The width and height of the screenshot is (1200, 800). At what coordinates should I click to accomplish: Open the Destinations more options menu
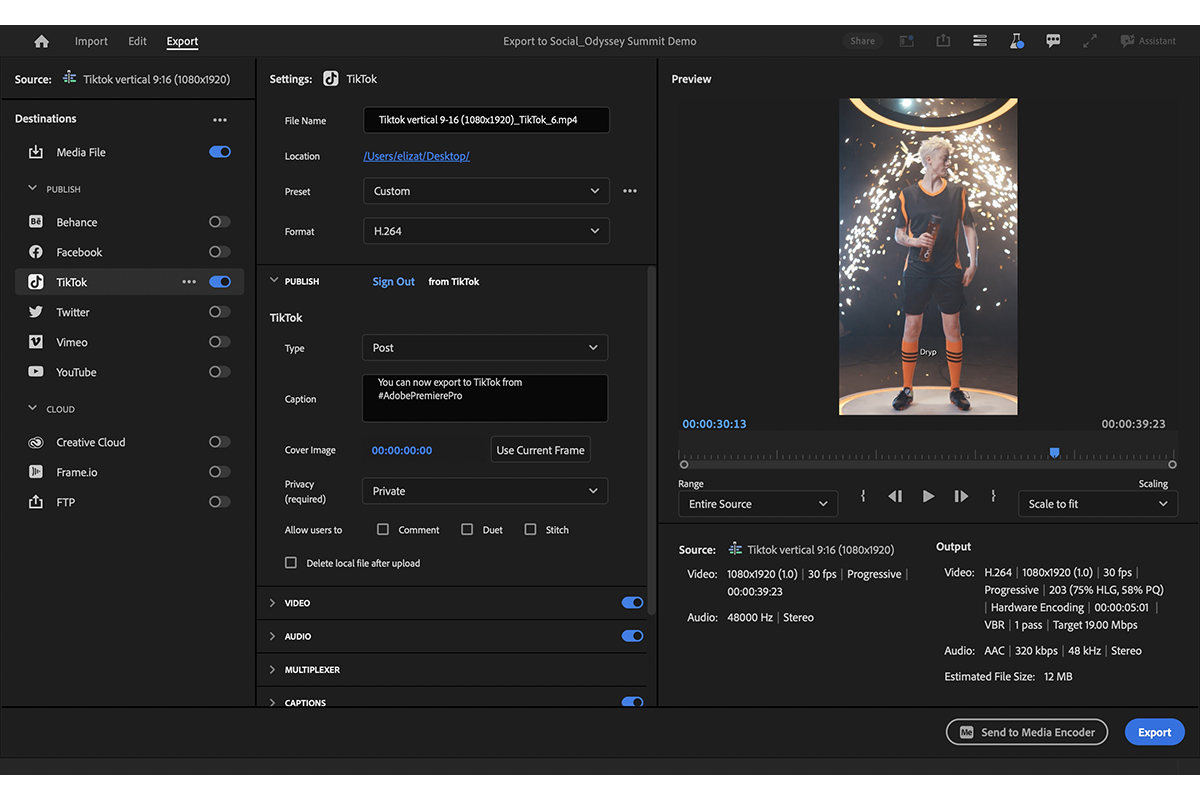pos(220,120)
